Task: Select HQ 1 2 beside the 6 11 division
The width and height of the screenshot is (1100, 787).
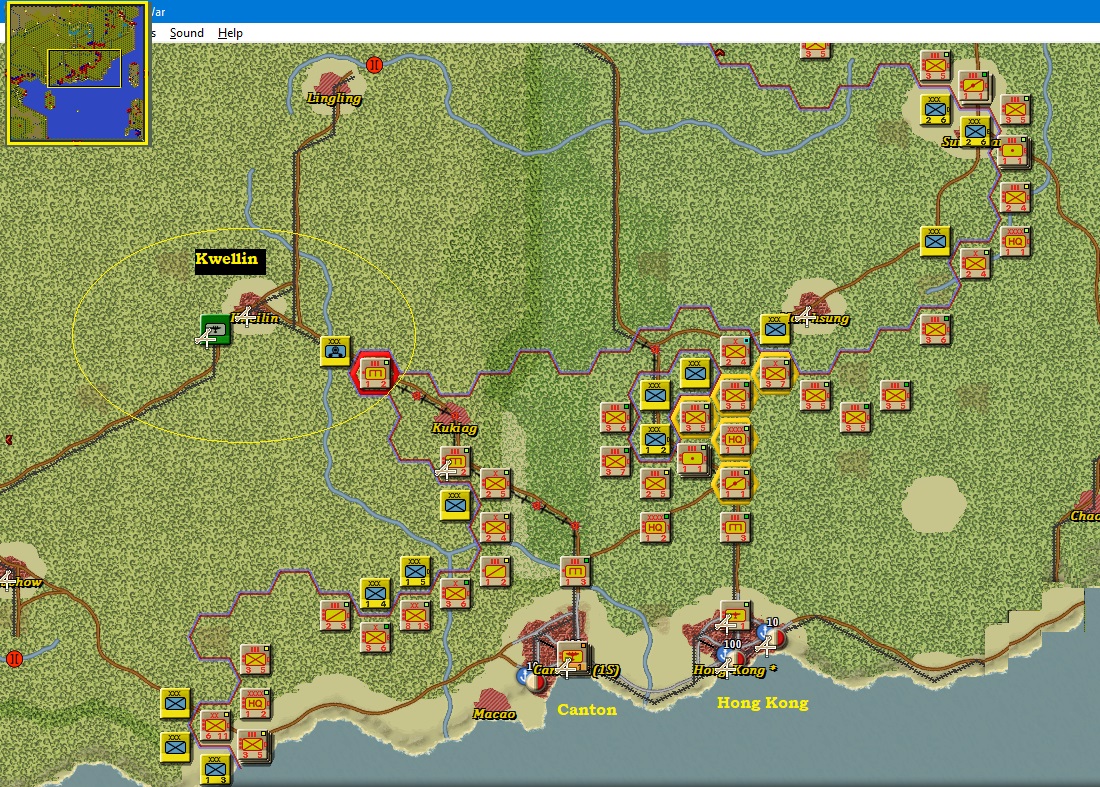Action: tap(255, 704)
